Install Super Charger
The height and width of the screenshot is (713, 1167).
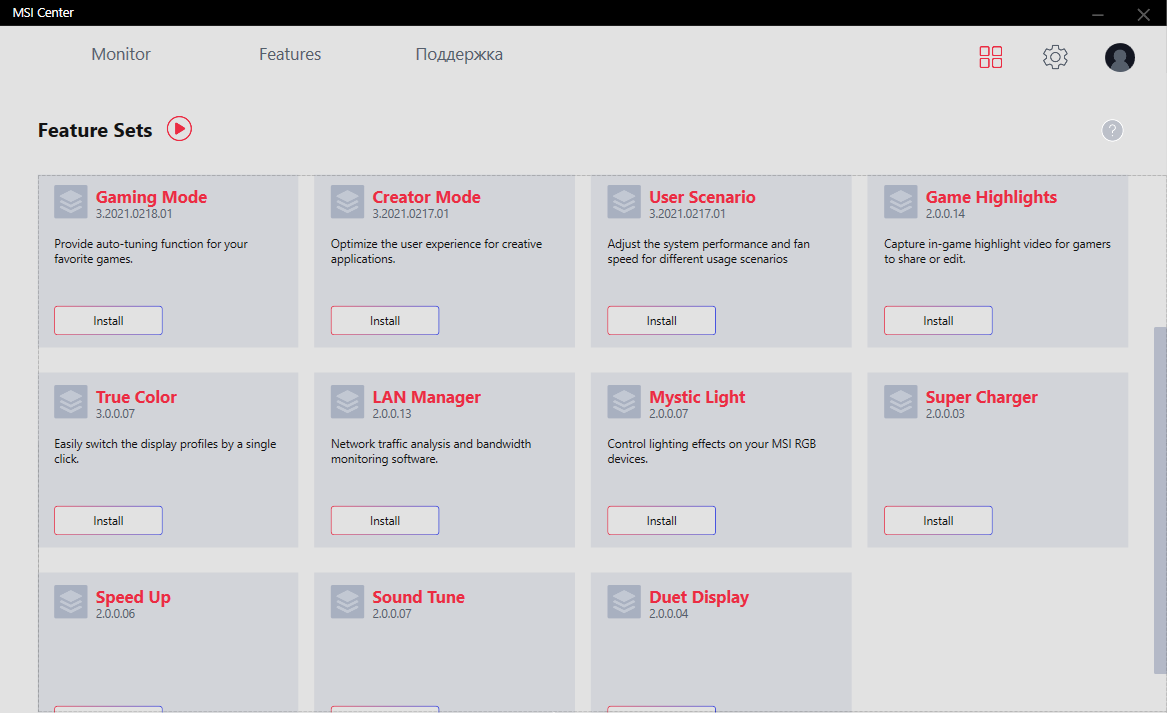click(938, 521)
